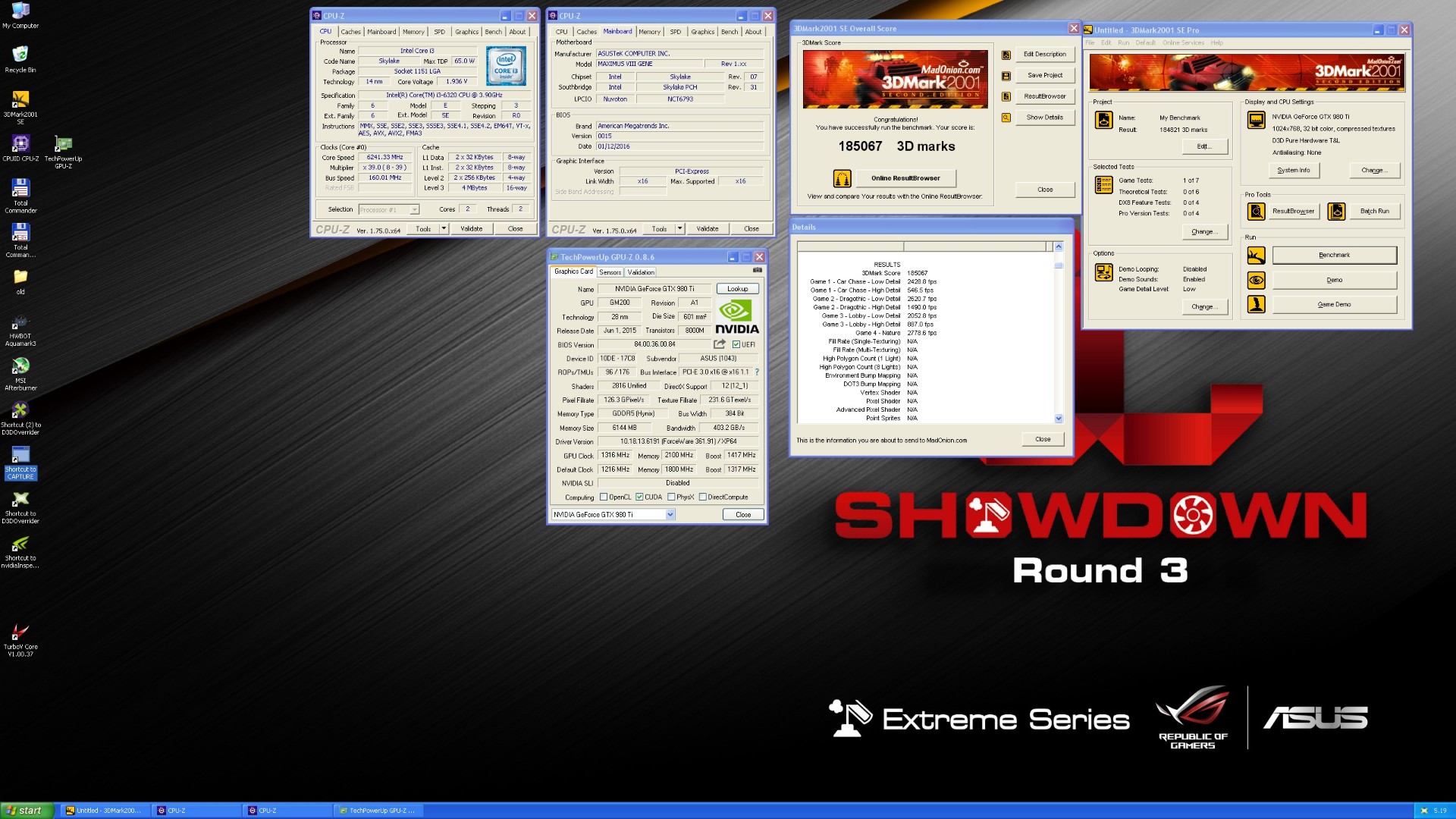Click the Online ResultBrowser icon in score window

pyautogui.click(x=842, y=178)
